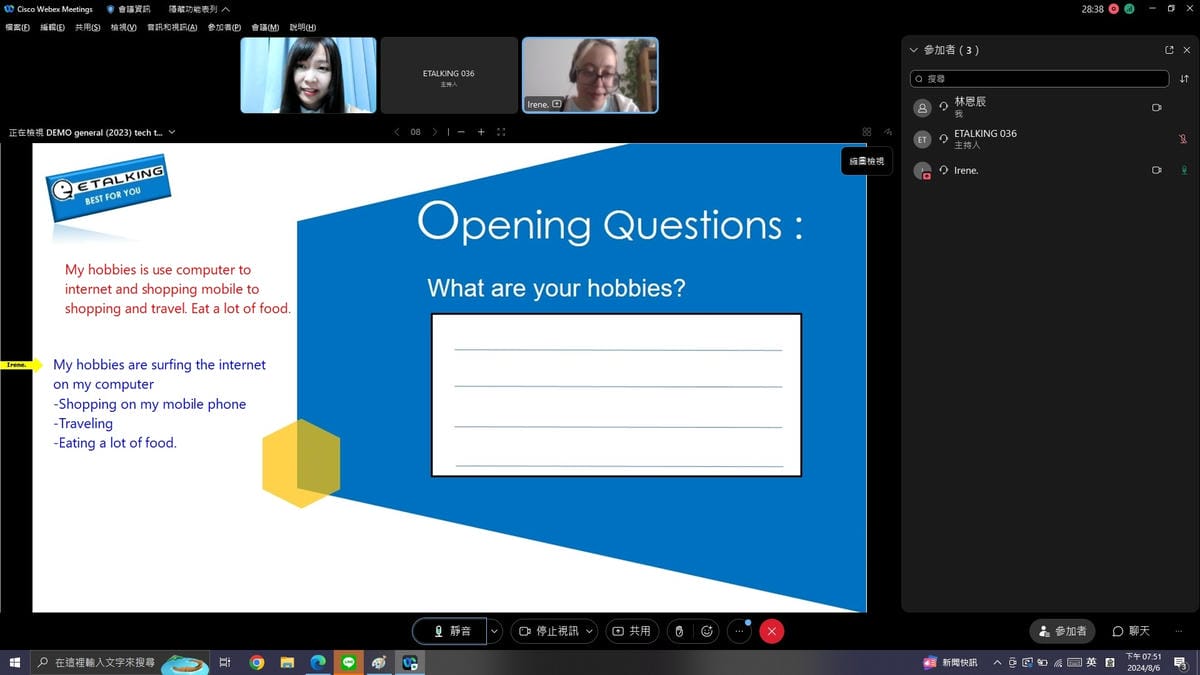Collapse the 參加者 (3) list section

click(913, 50)
